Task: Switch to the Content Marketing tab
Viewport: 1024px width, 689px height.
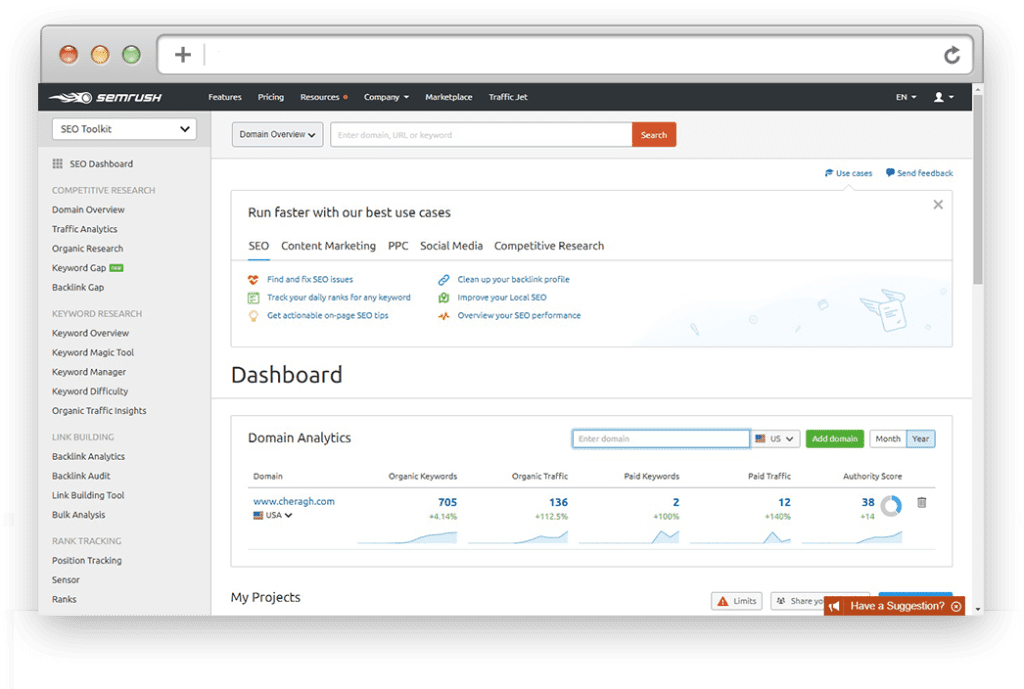Action: pos(328,246)
